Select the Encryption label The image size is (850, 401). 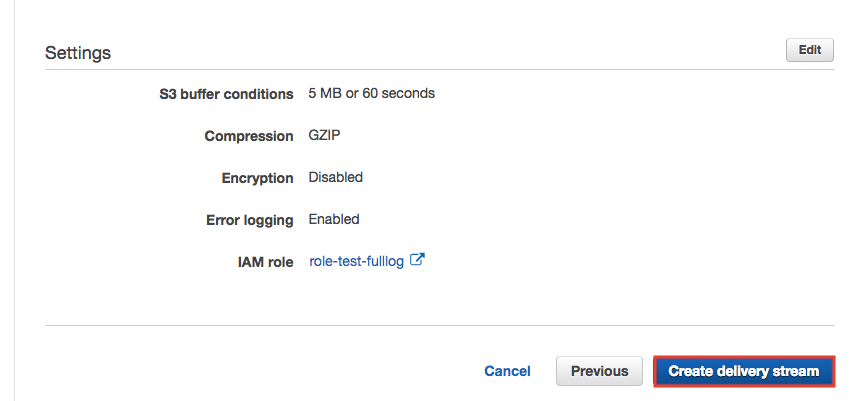pos(257,178)
